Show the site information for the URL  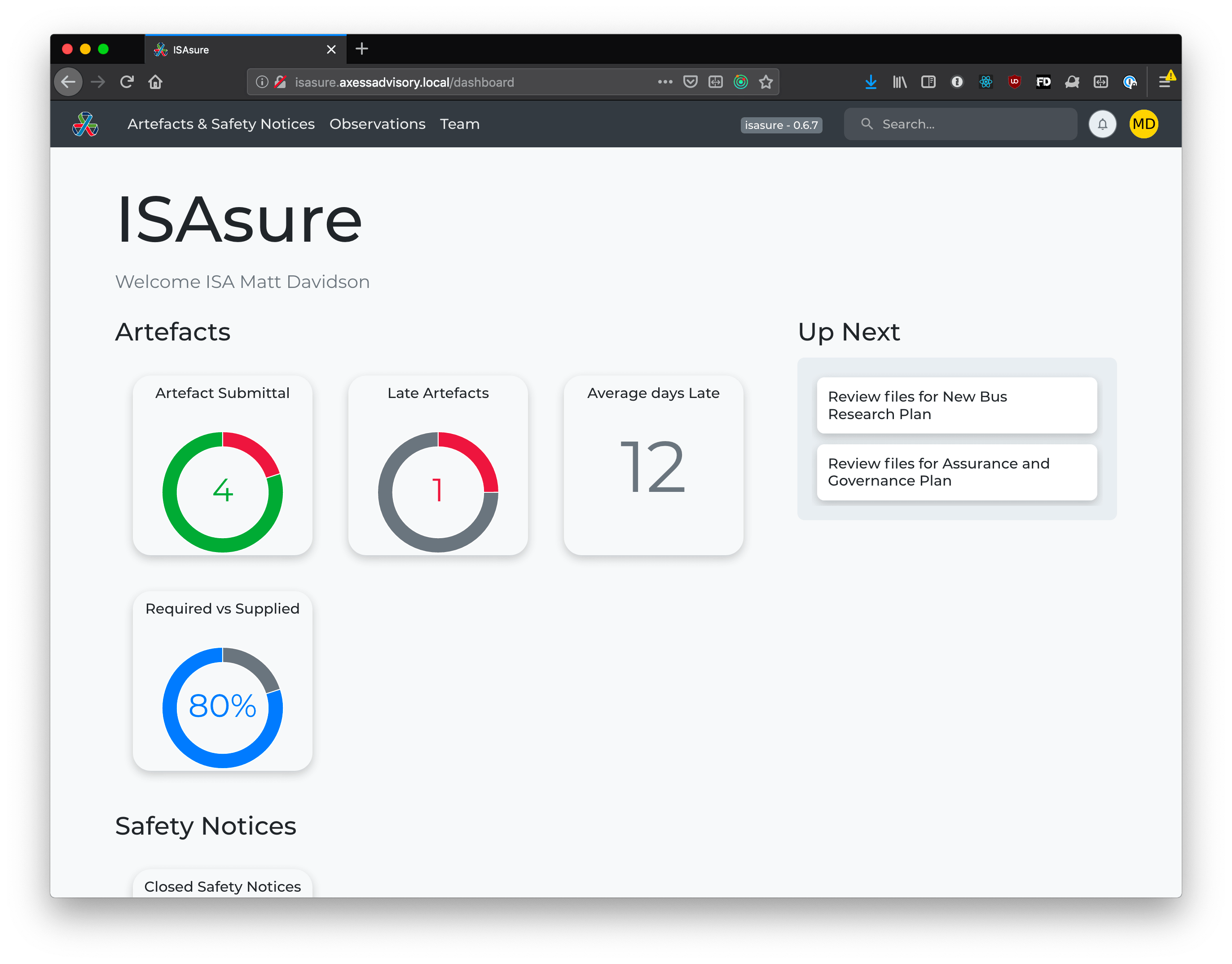[262, 82]
